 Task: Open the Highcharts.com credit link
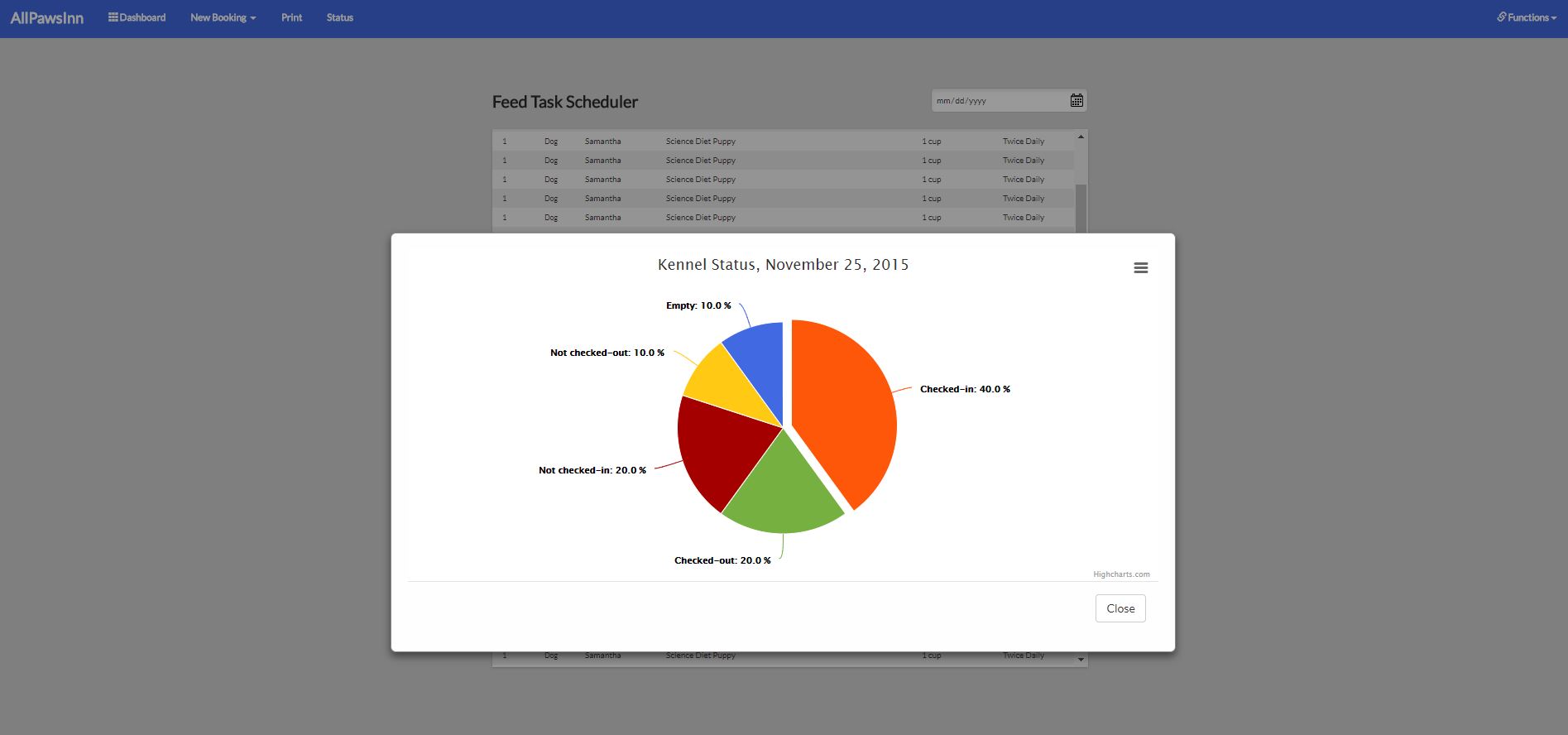click(x=1120, y=574)
